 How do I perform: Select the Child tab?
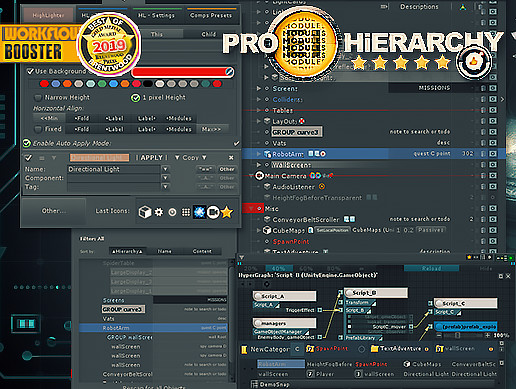pyautogui.click(x=209, y=34)
